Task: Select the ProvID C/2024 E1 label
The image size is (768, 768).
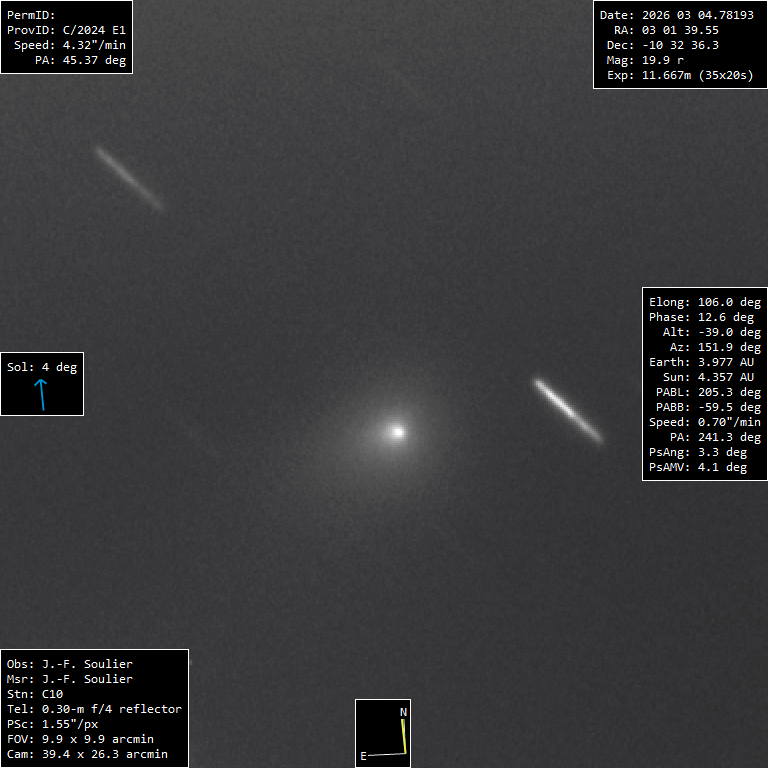Action: (65, 30)
